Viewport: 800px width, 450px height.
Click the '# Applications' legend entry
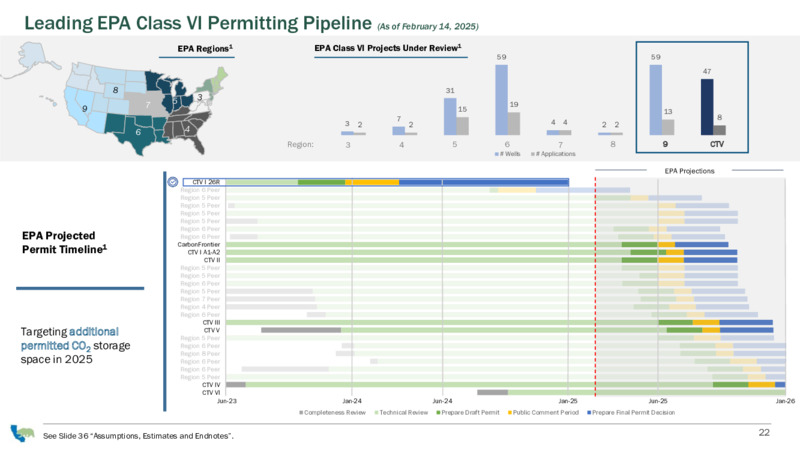tap(553, 154)
